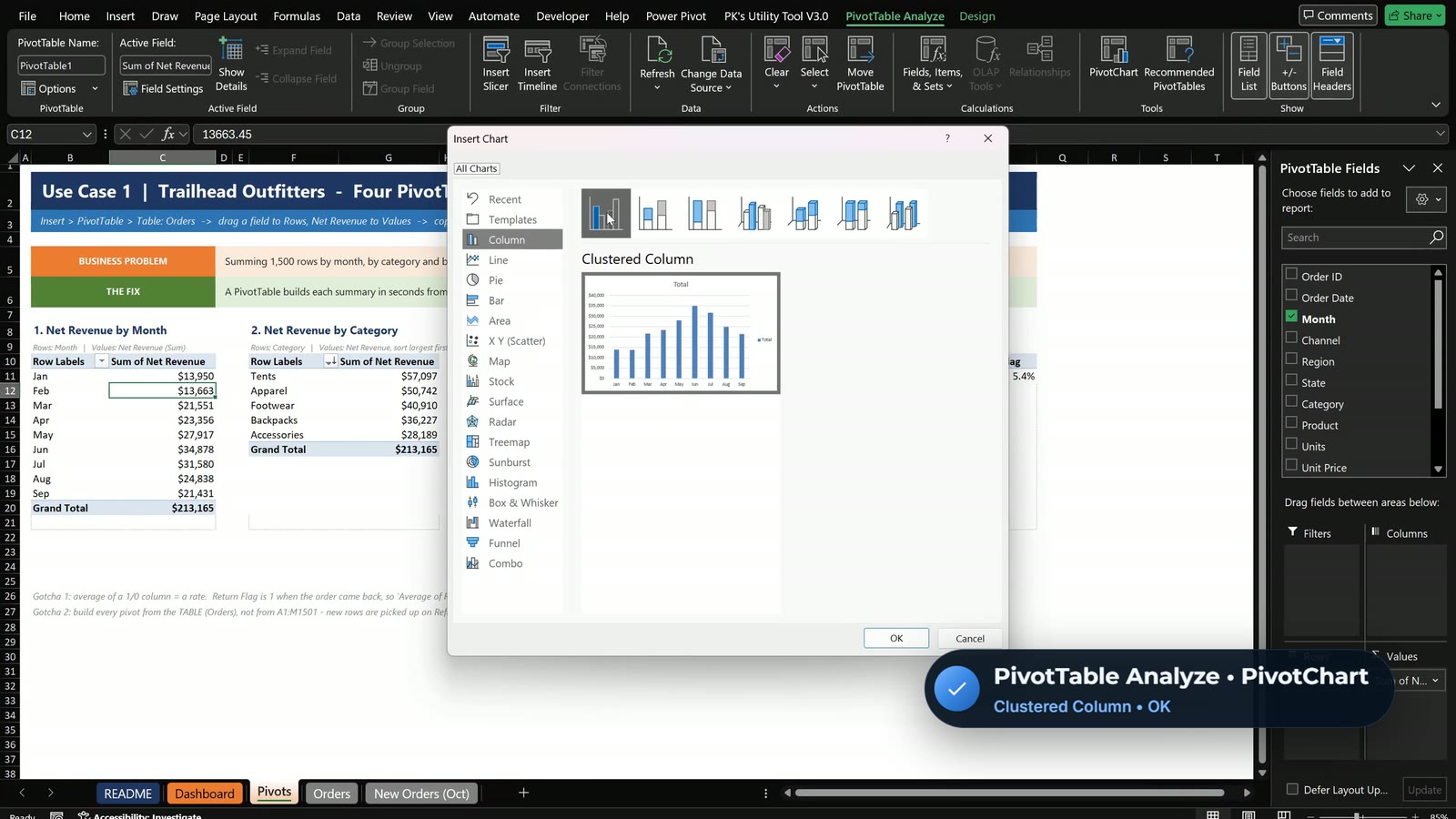Screen dimensions: 1456x819
Task: Click the help question mark in Insert Chart
Action: (x=947, y=138)
